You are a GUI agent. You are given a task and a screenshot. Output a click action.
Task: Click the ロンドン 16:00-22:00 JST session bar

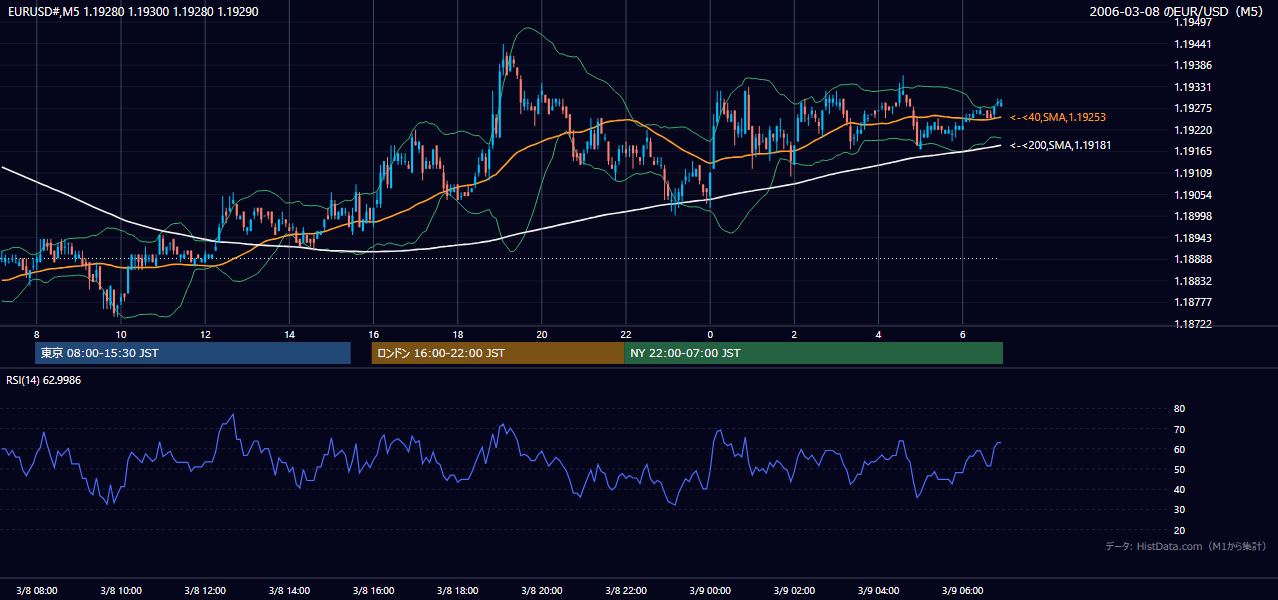[x=498, y=353]
